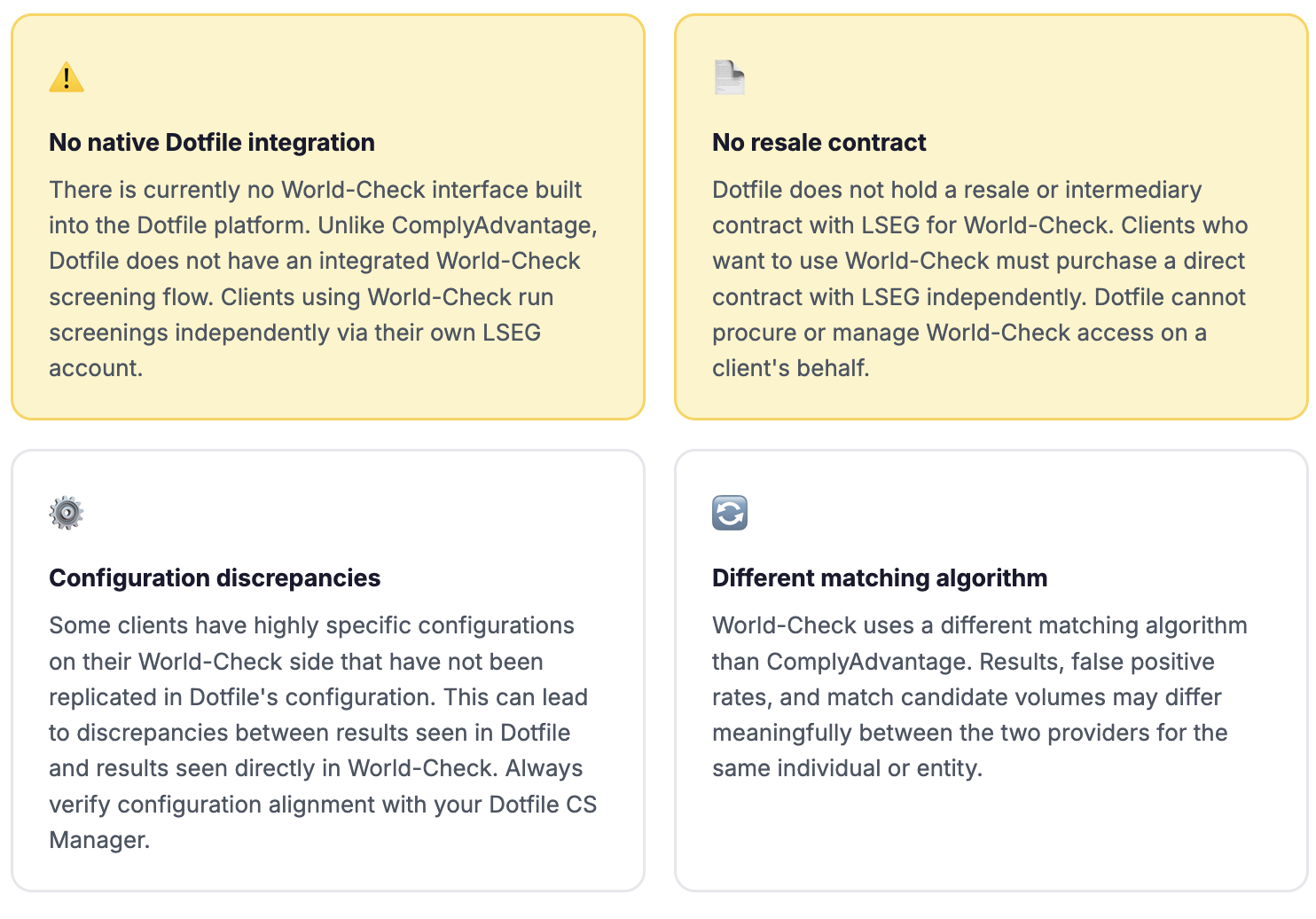Click 'client's behalf.' text in resale card
This screenshot has height=919, width=1316.
click(x=791, y=368)
